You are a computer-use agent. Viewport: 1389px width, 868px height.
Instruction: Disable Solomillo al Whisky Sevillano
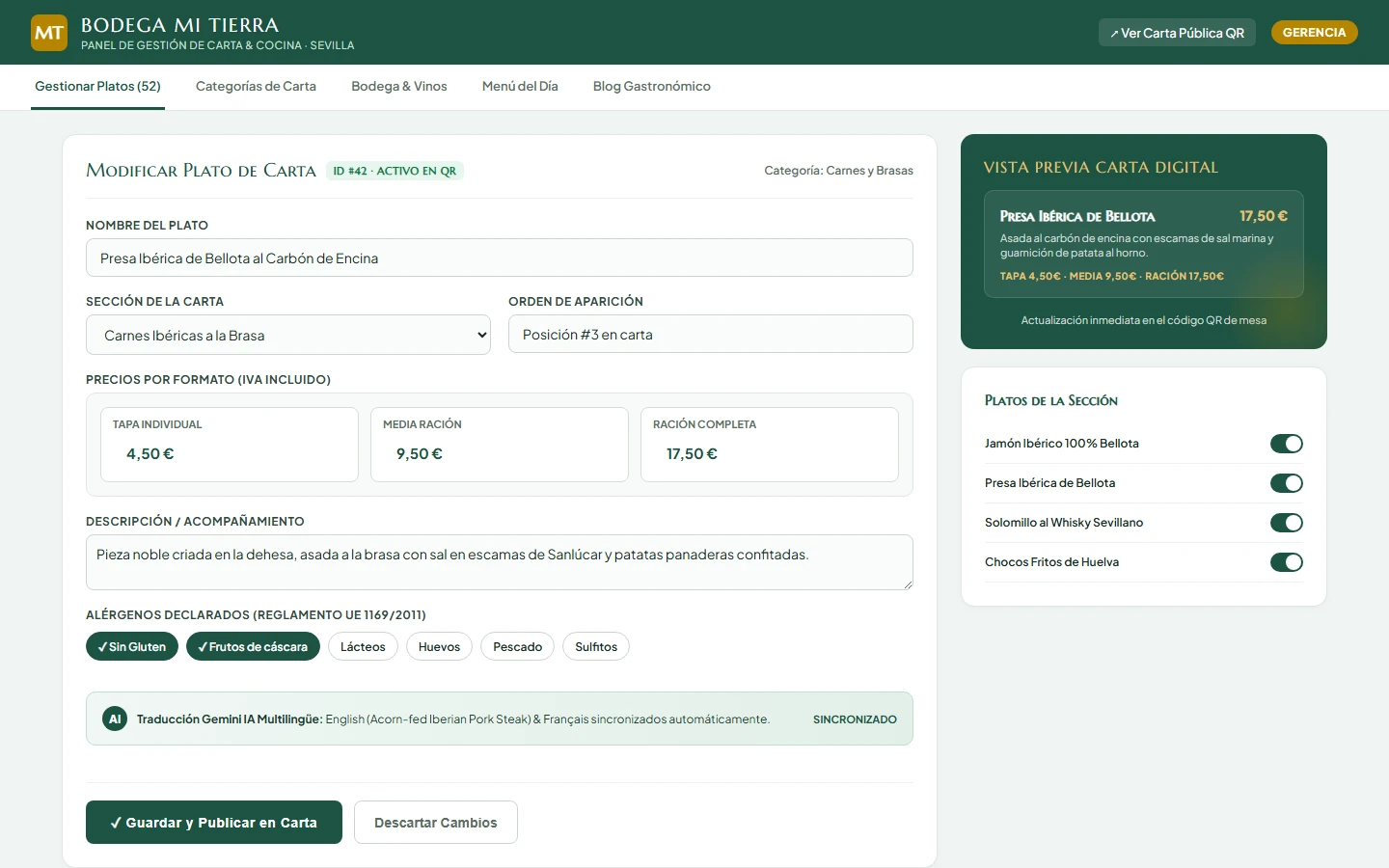tap(1287, 523)
